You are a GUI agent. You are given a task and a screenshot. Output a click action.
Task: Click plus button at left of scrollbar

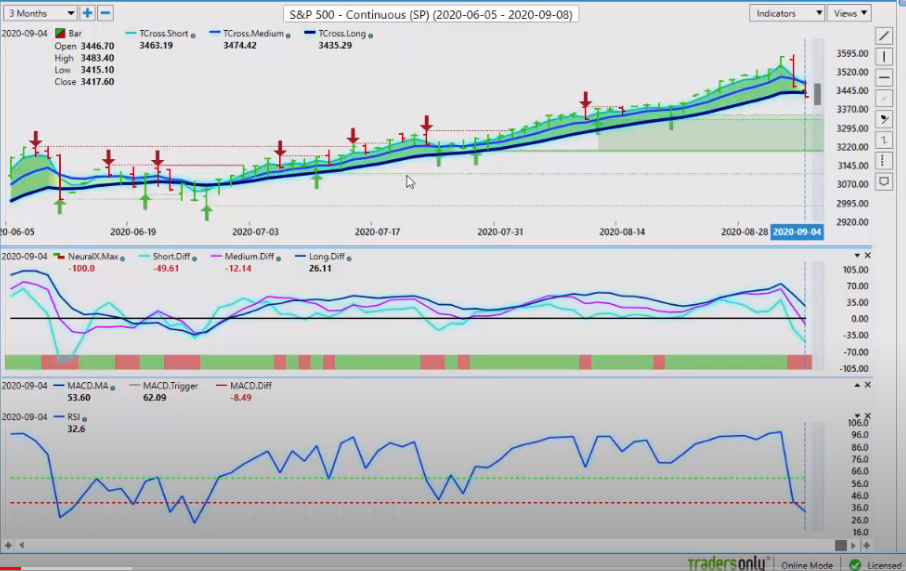8,545
